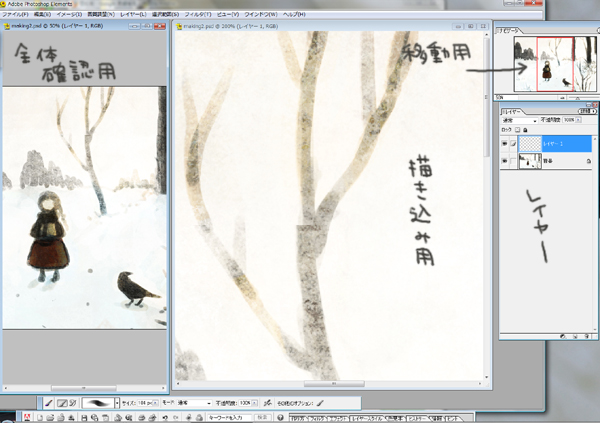Open the layer opacity slider arrow
Image resolution: width=600 pixels, height=423 pixels.
pos(579,120)
